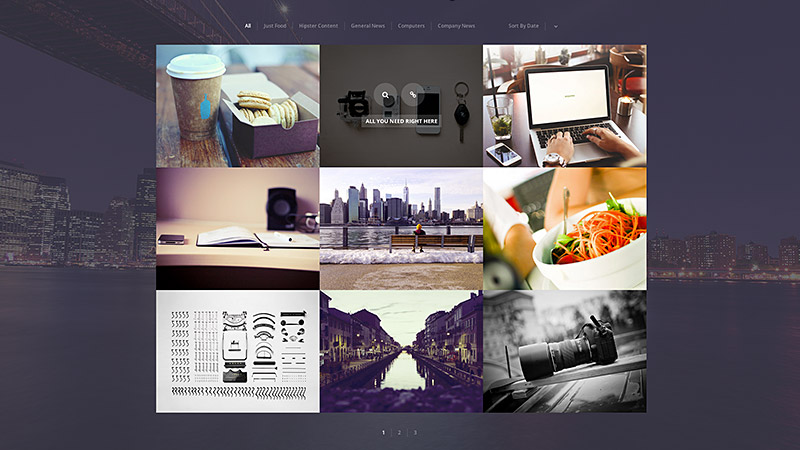
Task: Open the black-and-white camera lens photo
Action: [564, 351]
